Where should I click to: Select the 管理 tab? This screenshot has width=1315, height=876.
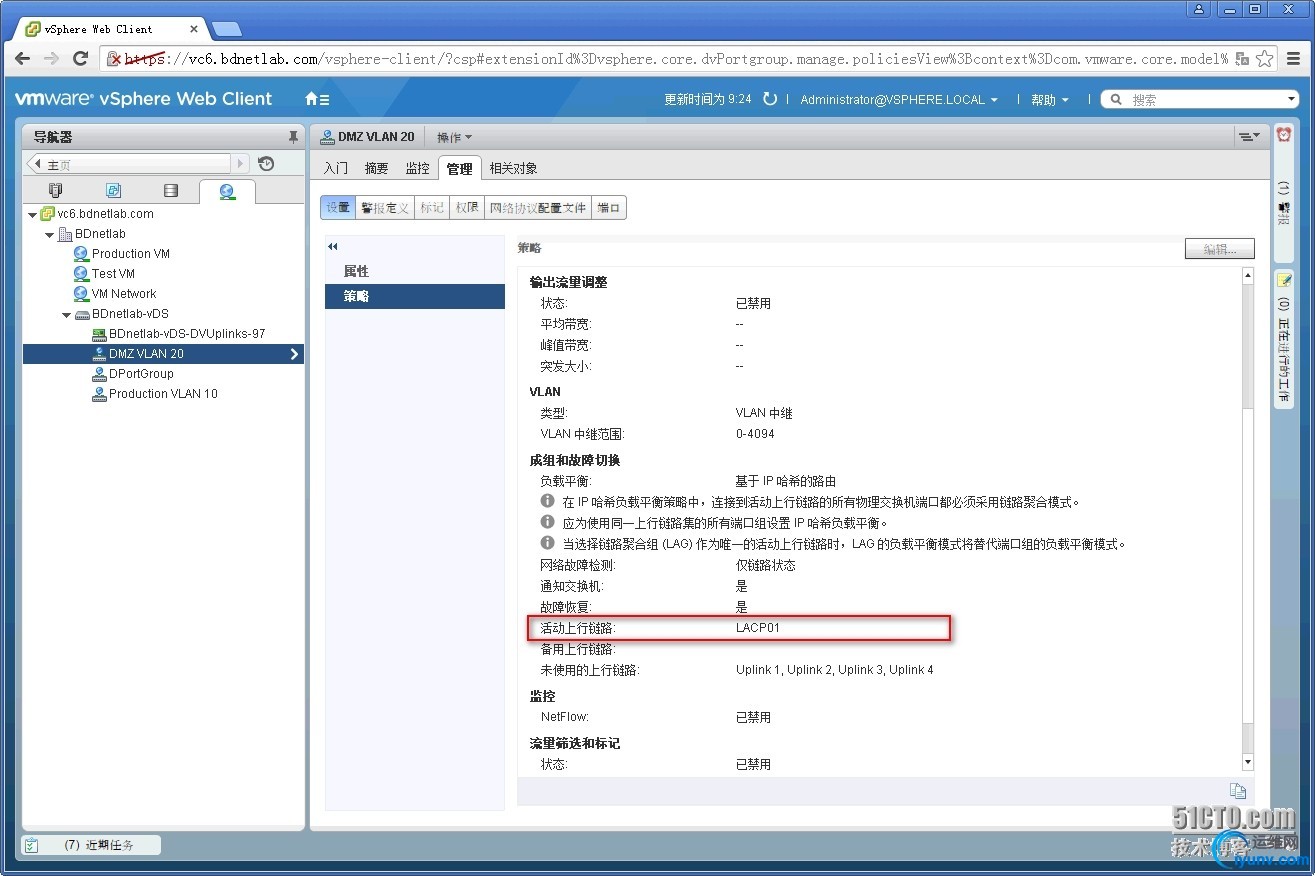[459, 168]
